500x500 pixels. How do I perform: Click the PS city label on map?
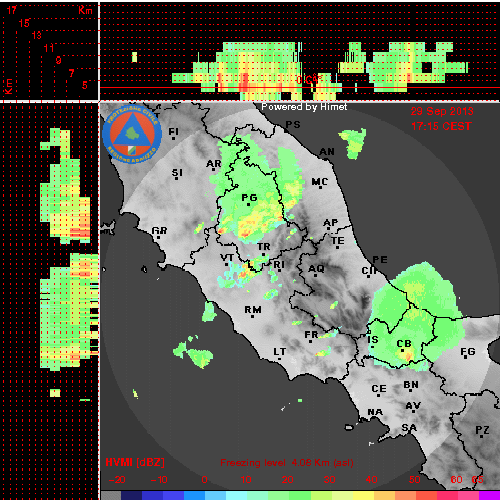[293, 124]
